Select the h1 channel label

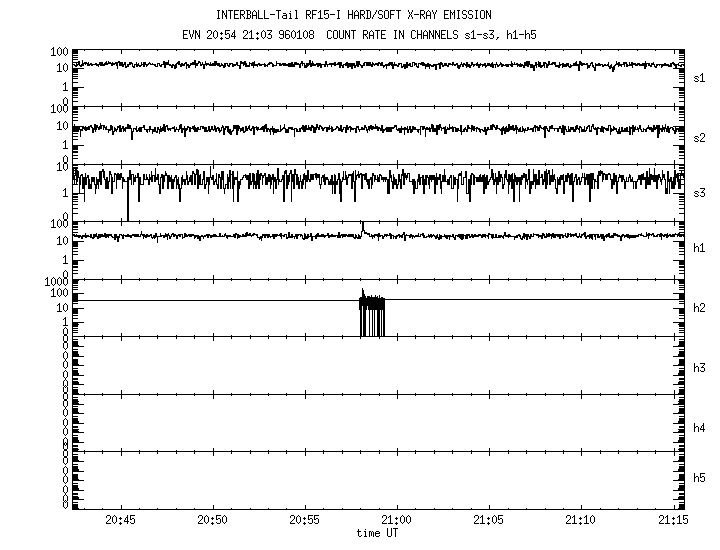700,249
